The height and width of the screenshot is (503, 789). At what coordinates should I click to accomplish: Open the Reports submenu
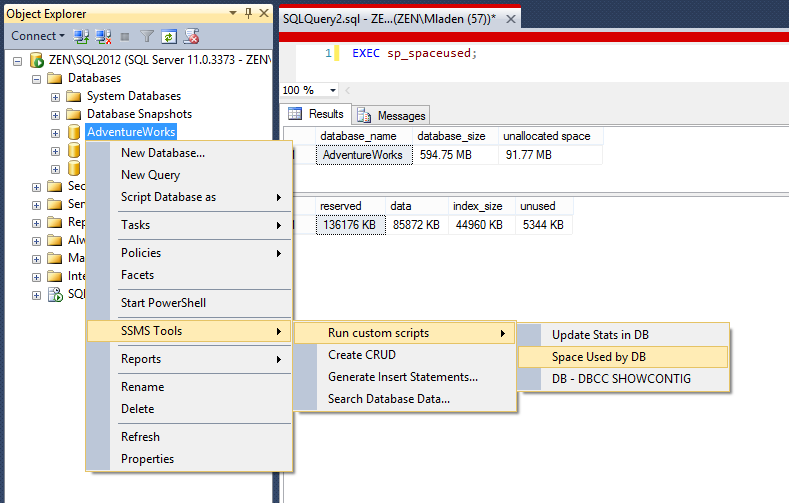coord(189,359)
